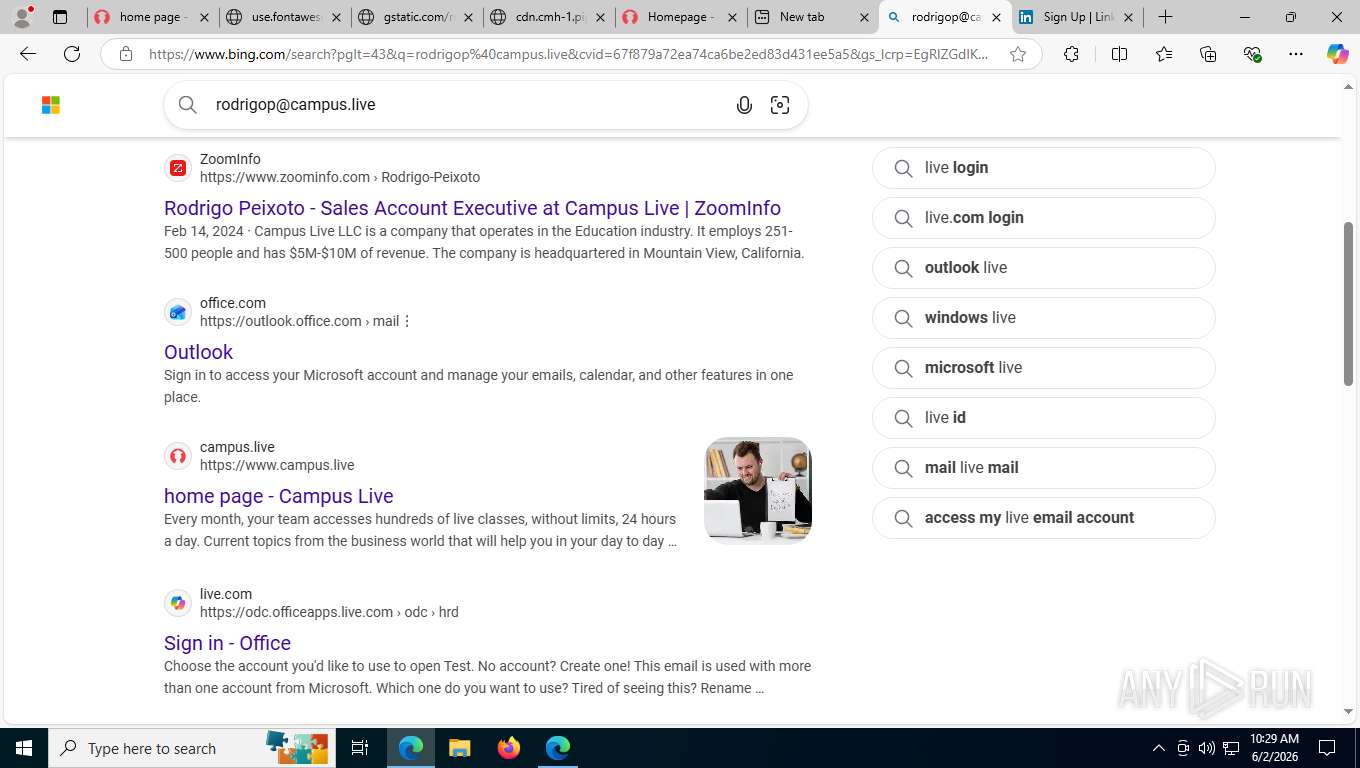This screenshot has height=768, width=1360.
Task: Switch to the use.fontawesome tab
Action: [x=283, y=17]
